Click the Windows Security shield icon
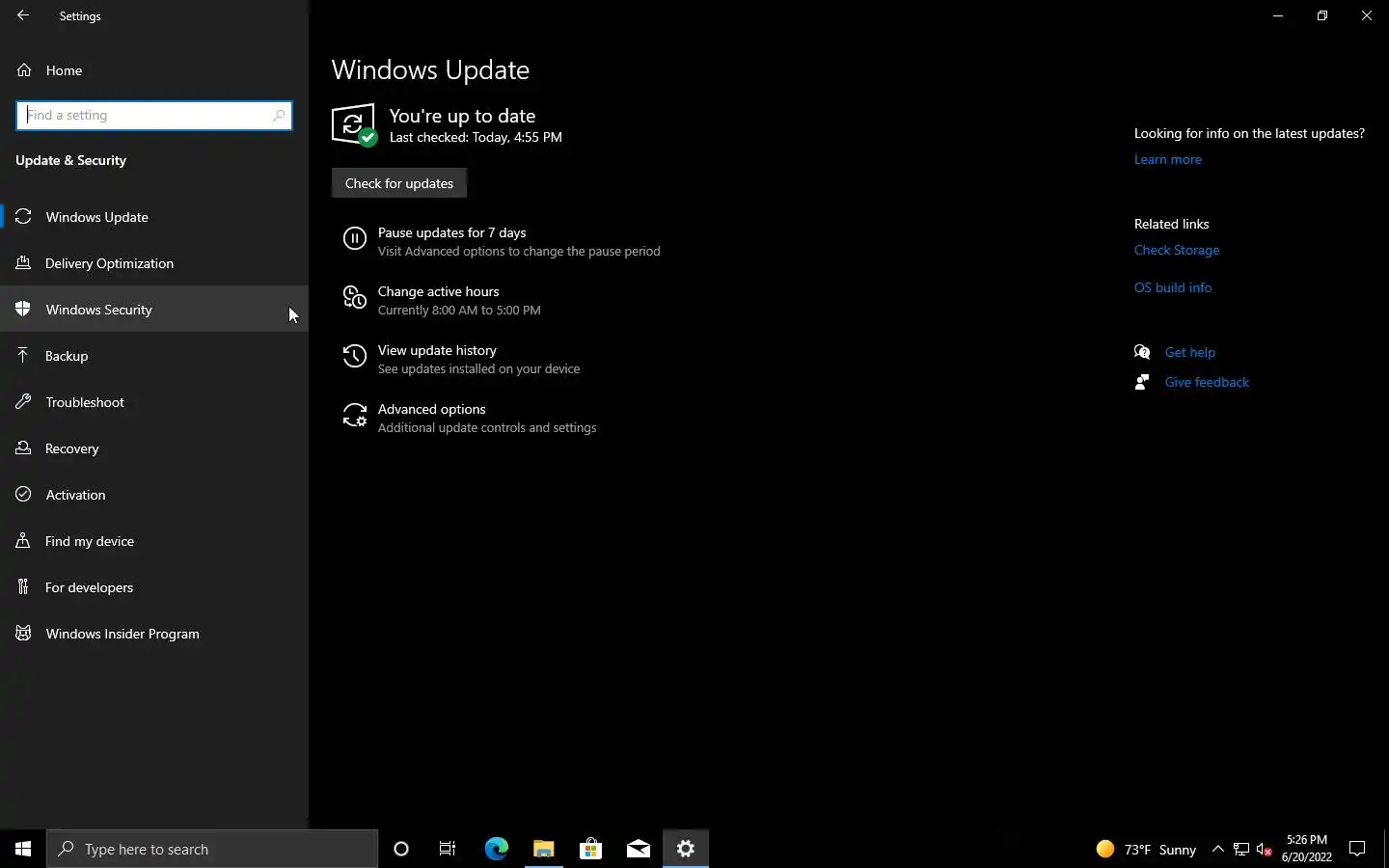1389x868 pixels. pyautogui.click(x=23, y=310)
